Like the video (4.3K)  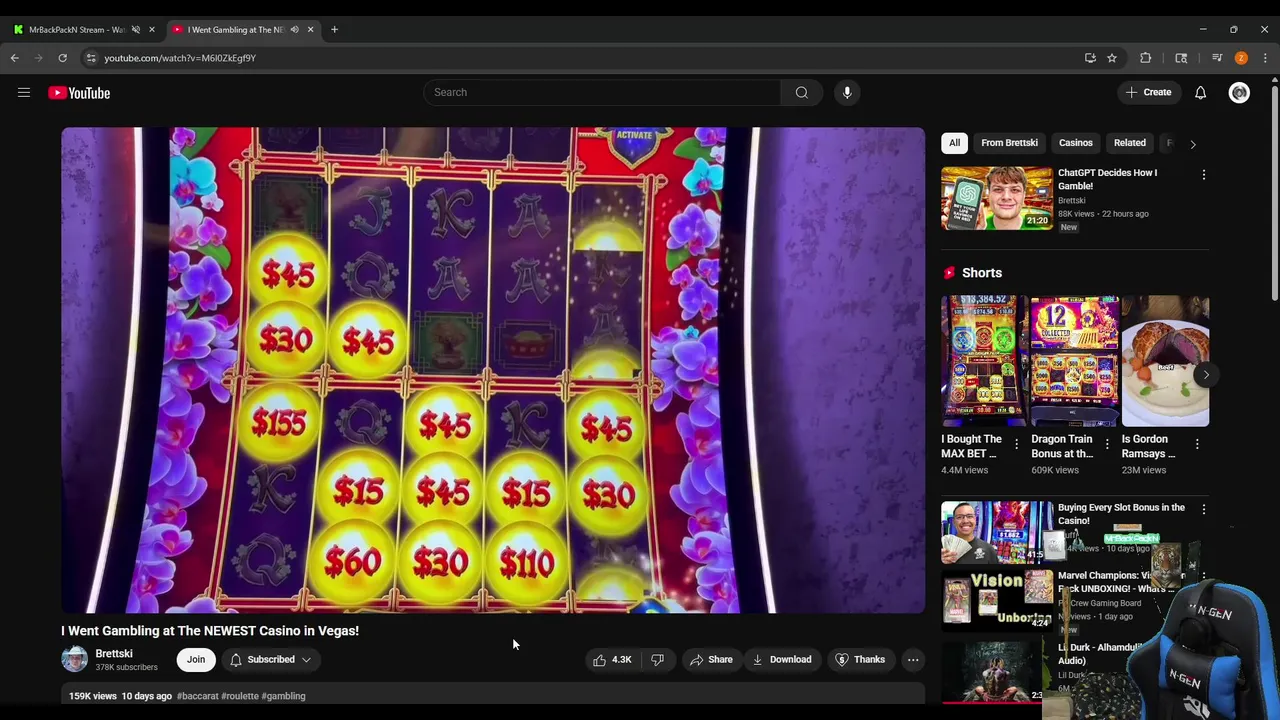pyautogui.click(x=612, y=660)
